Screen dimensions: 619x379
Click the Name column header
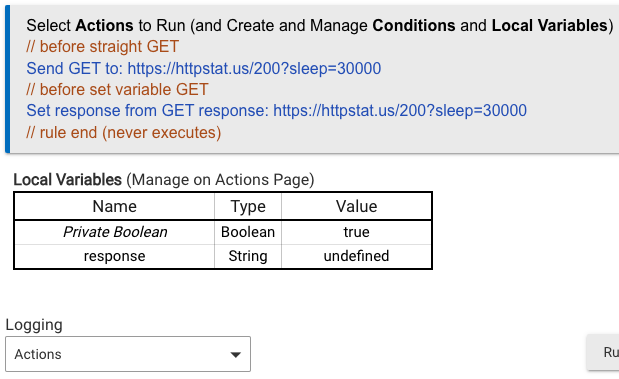[x=114, y=206]
